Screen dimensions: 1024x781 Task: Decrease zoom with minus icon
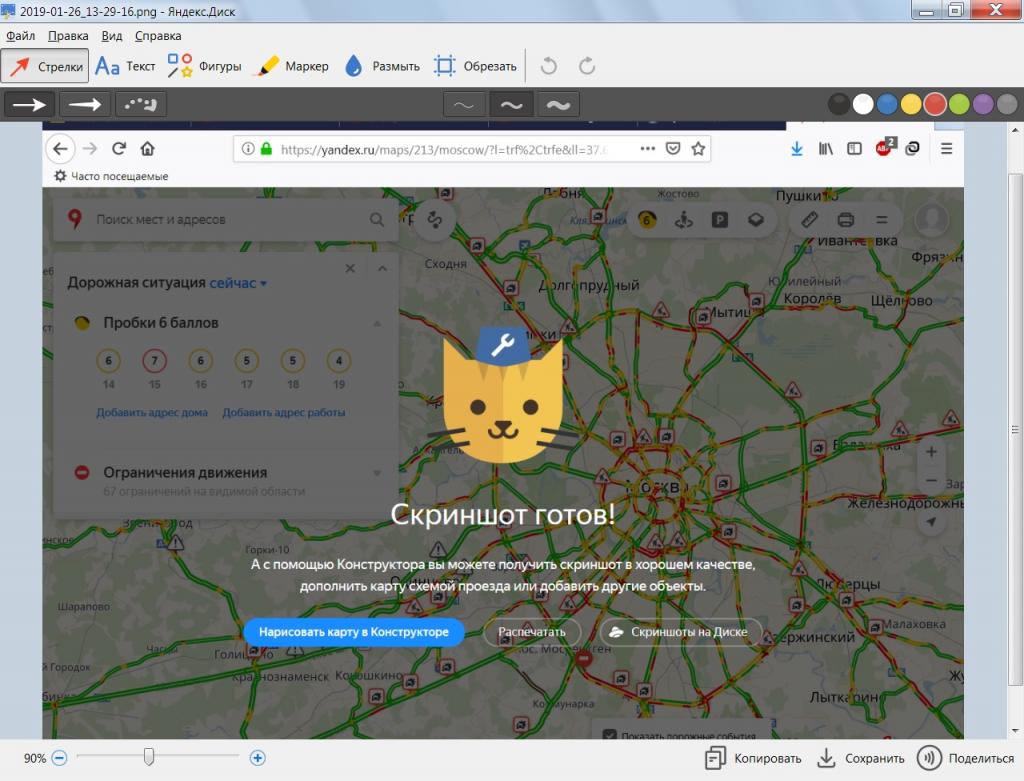point(59,758)
